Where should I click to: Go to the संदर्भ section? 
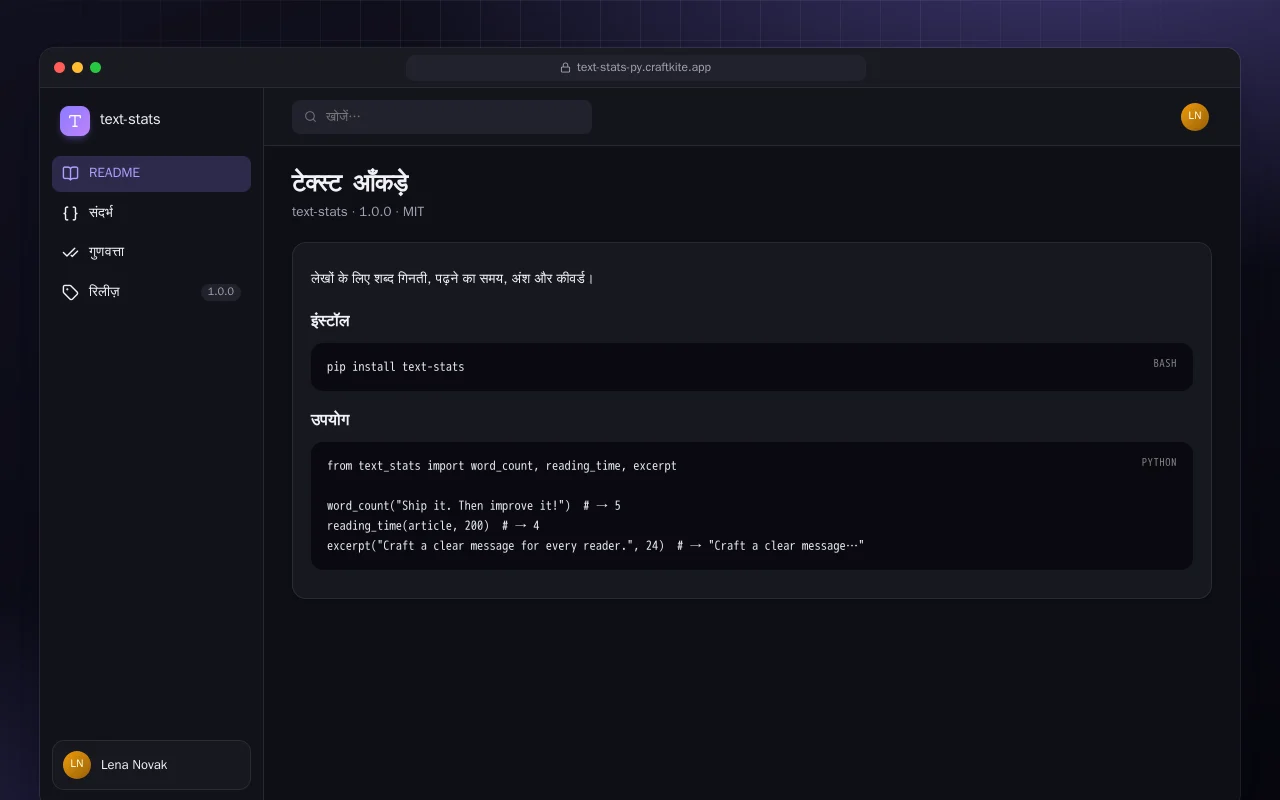tap(151, 213)
